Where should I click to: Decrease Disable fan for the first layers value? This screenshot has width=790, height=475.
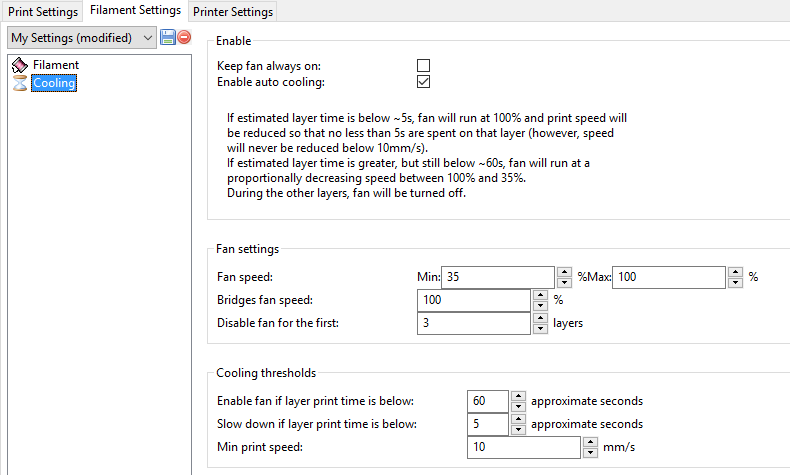coord(540,329)
